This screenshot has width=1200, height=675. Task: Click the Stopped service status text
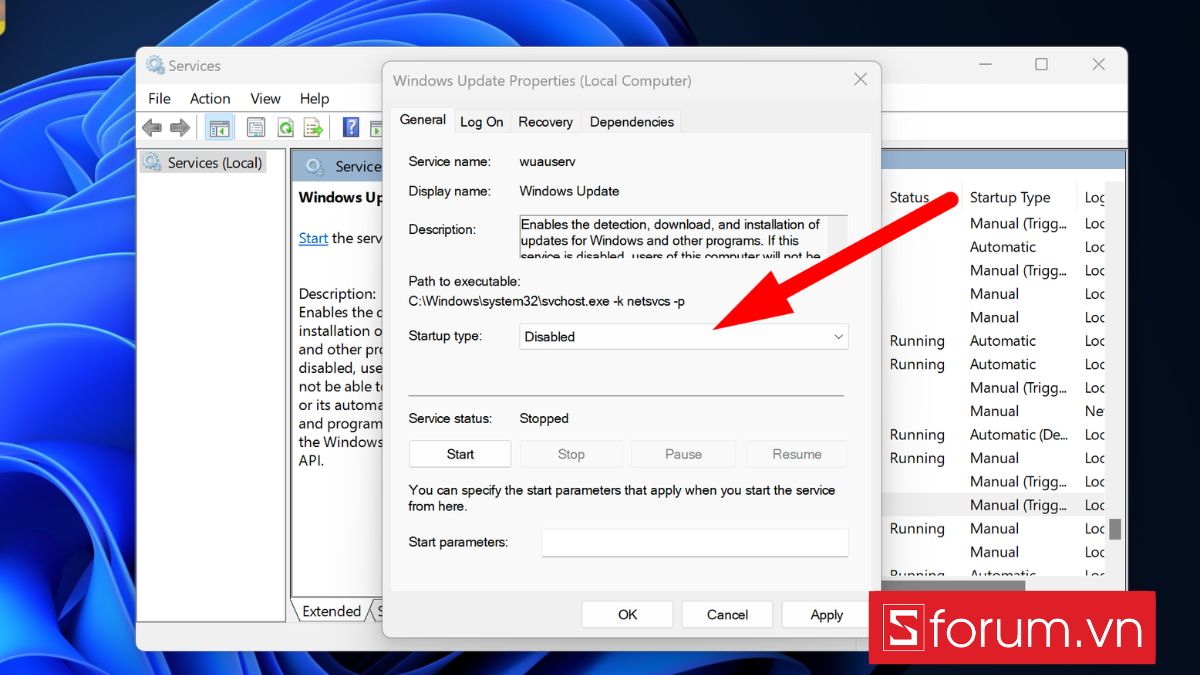544,418
